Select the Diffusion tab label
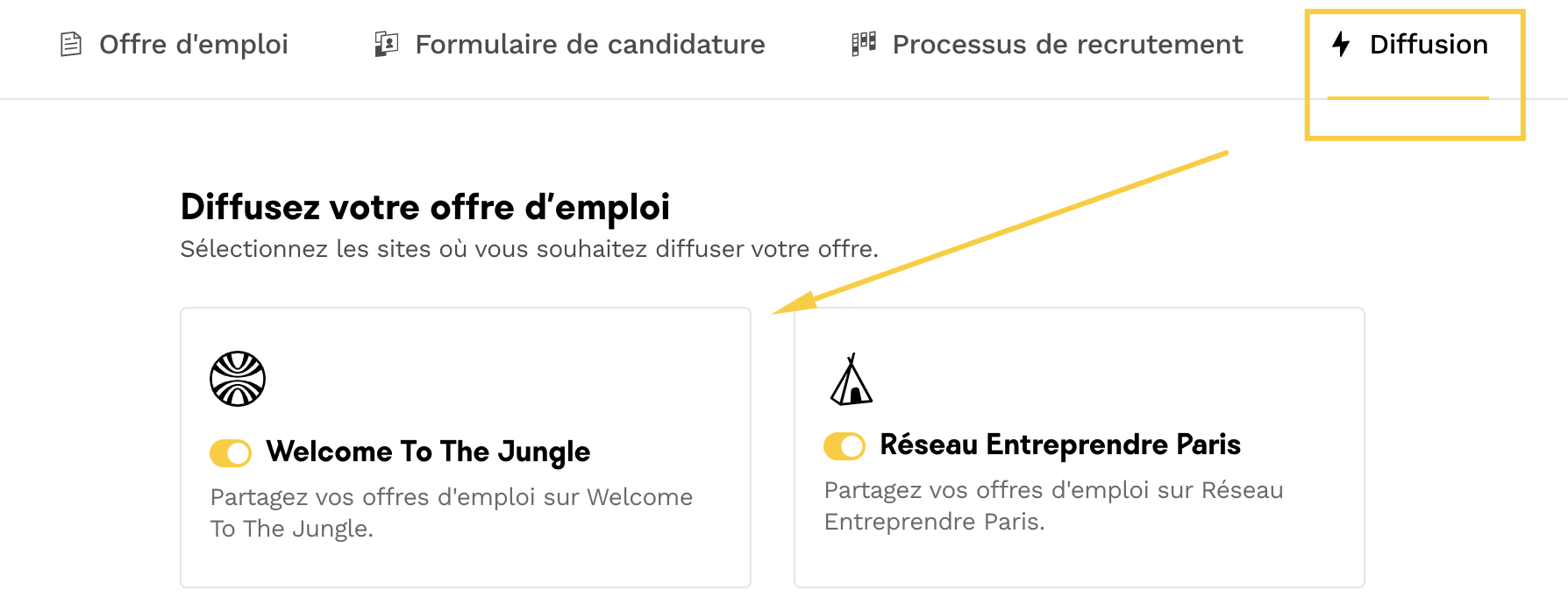The height and width of the screenshot is (598, 1568). (1429, 44)
